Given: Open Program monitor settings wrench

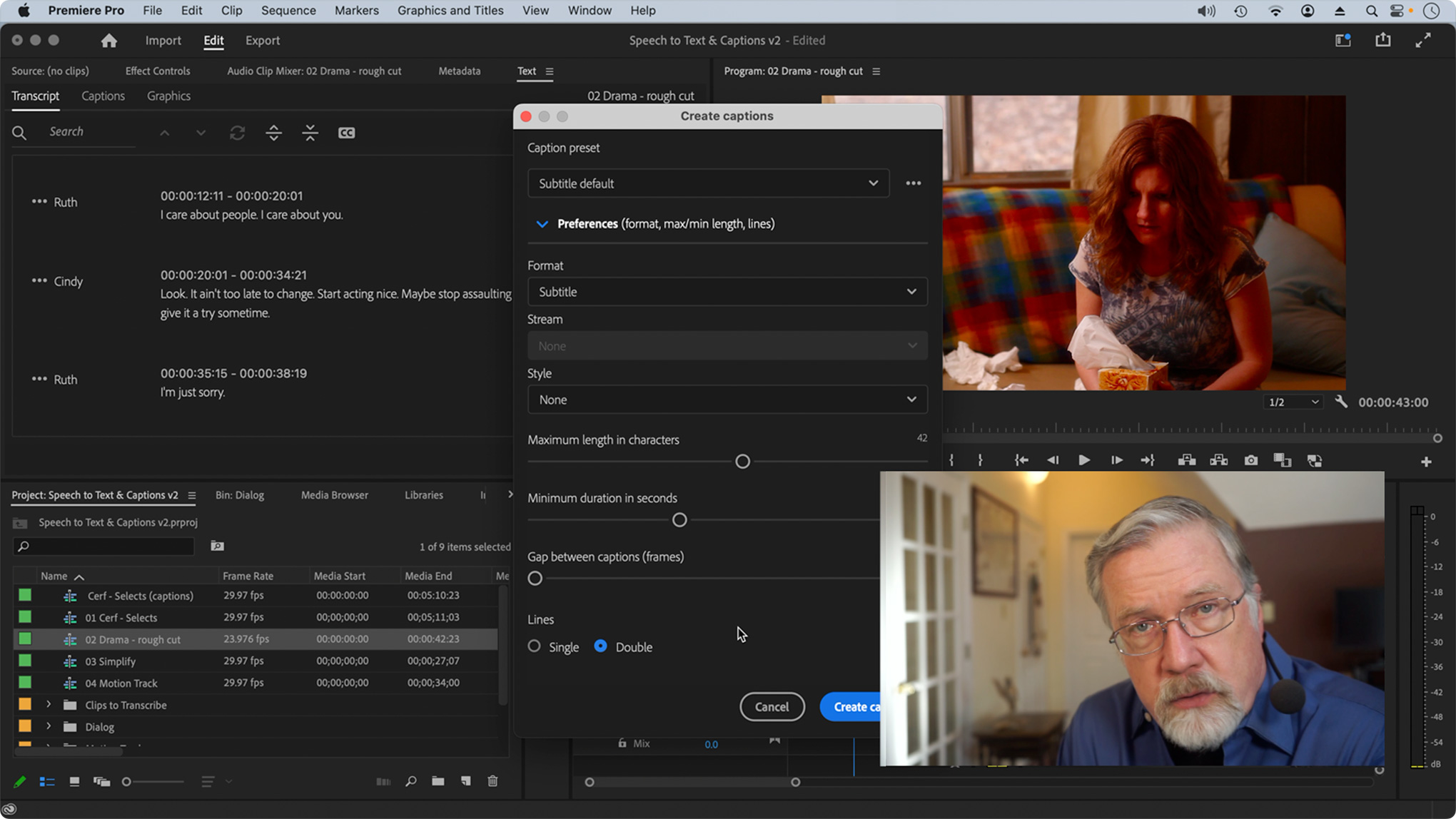Looking at the screenshot, I should point(1341,402).
